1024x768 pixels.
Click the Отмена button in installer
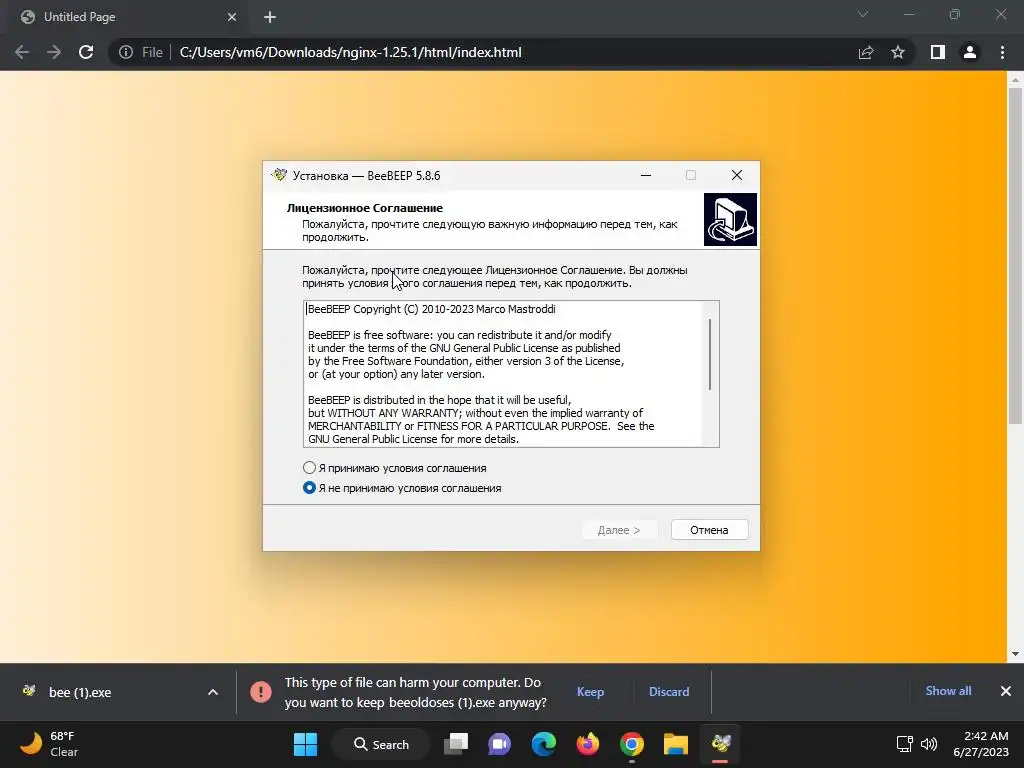tap(709, 530)
